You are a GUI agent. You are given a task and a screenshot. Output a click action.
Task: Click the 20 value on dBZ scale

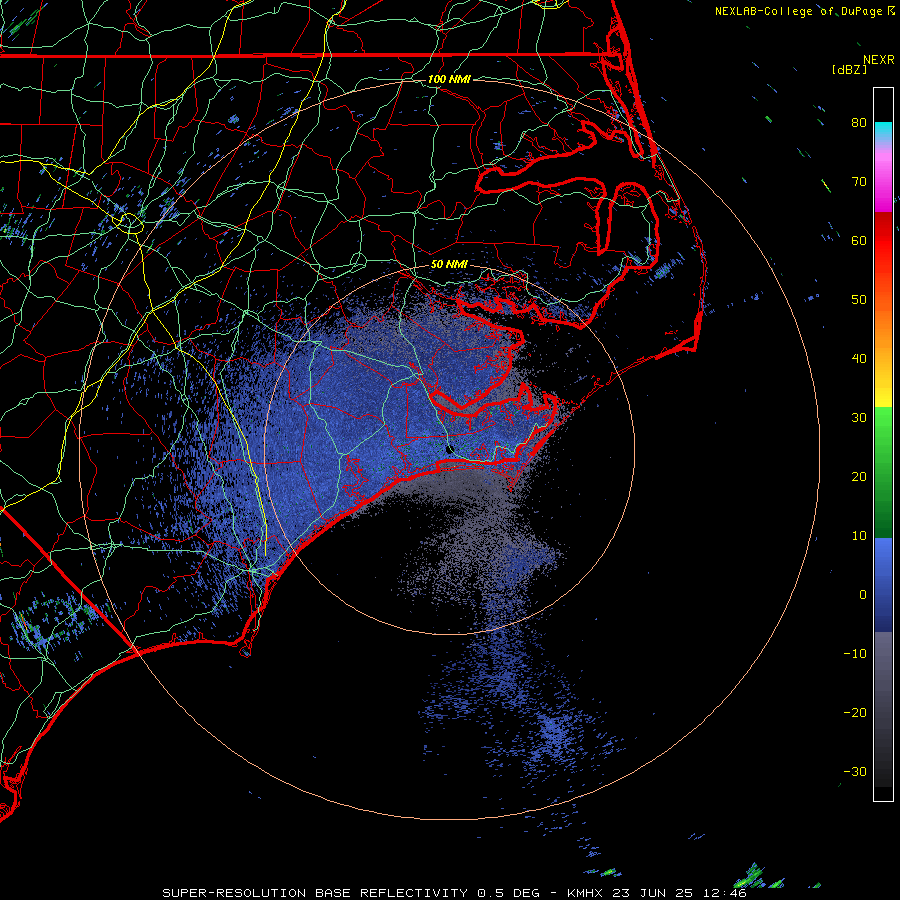[x=859, y=477]
